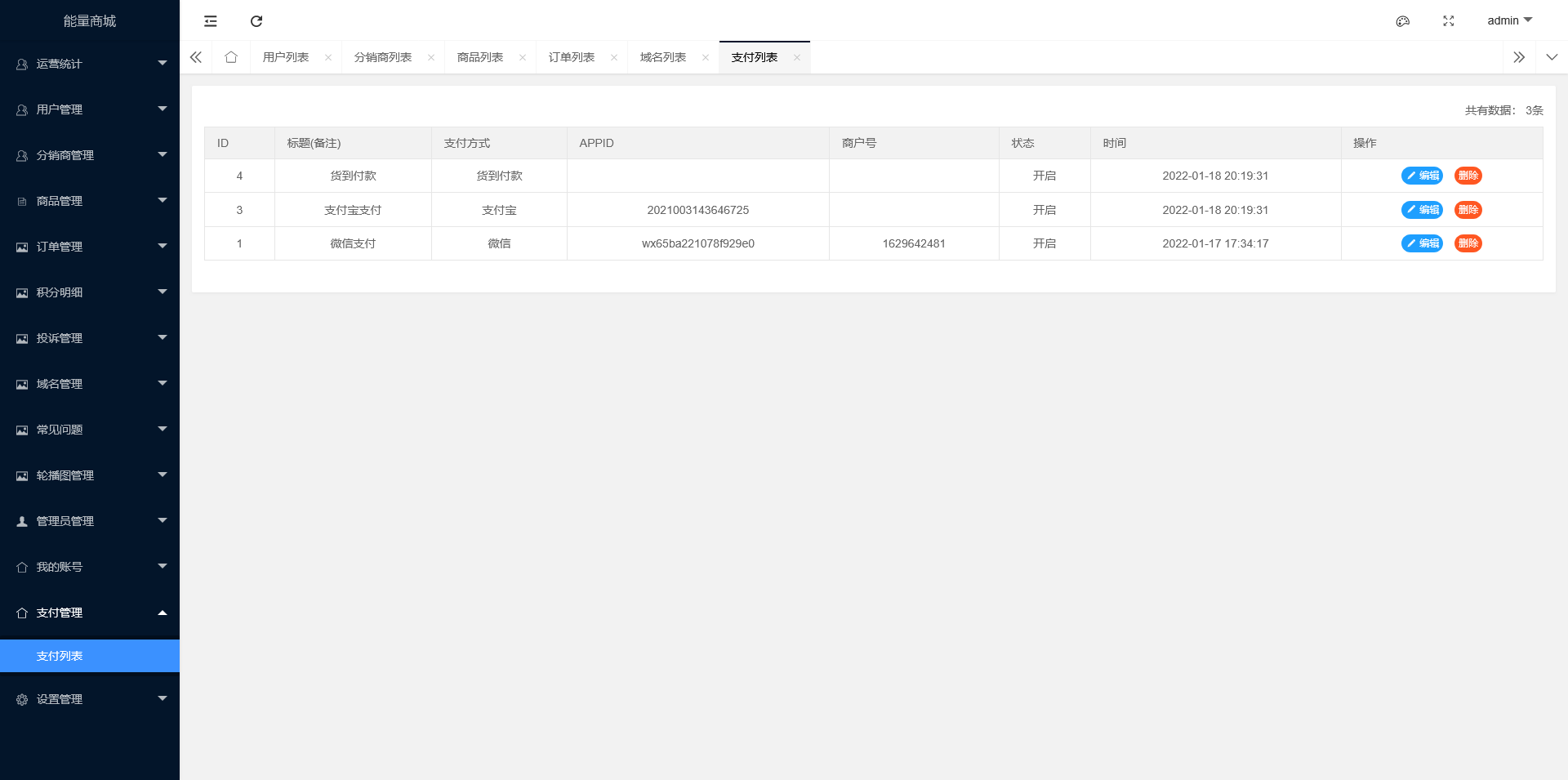
Task: Switch to the 订单列表 tab
Action: [572, 57]
